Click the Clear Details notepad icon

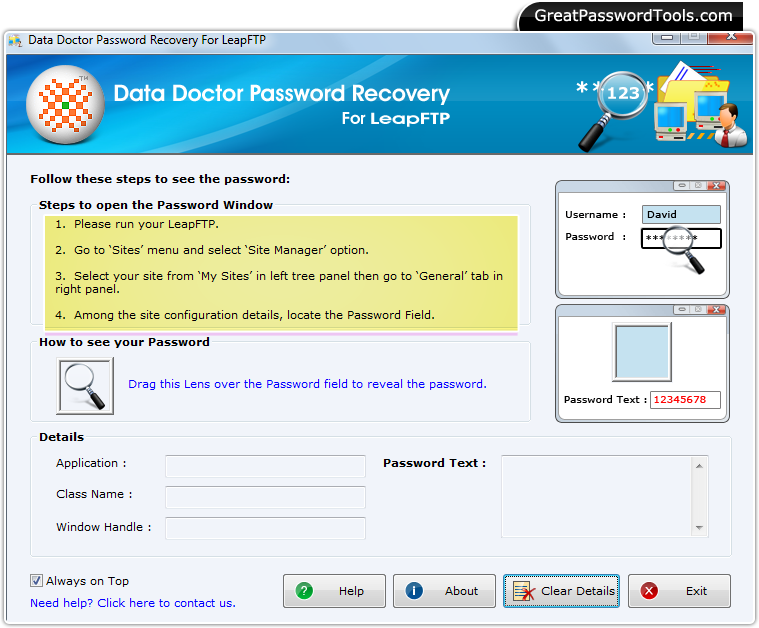tap(524, 591)
